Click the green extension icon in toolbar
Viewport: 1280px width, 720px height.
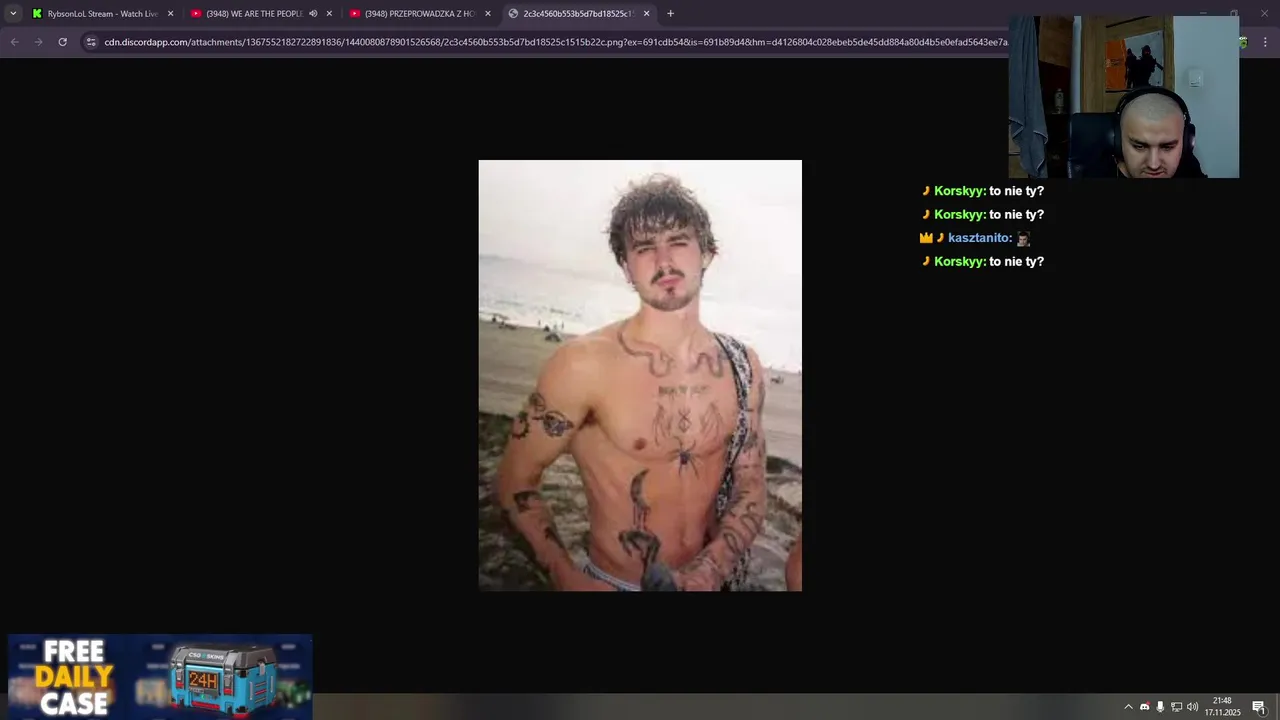(1243, 42)
